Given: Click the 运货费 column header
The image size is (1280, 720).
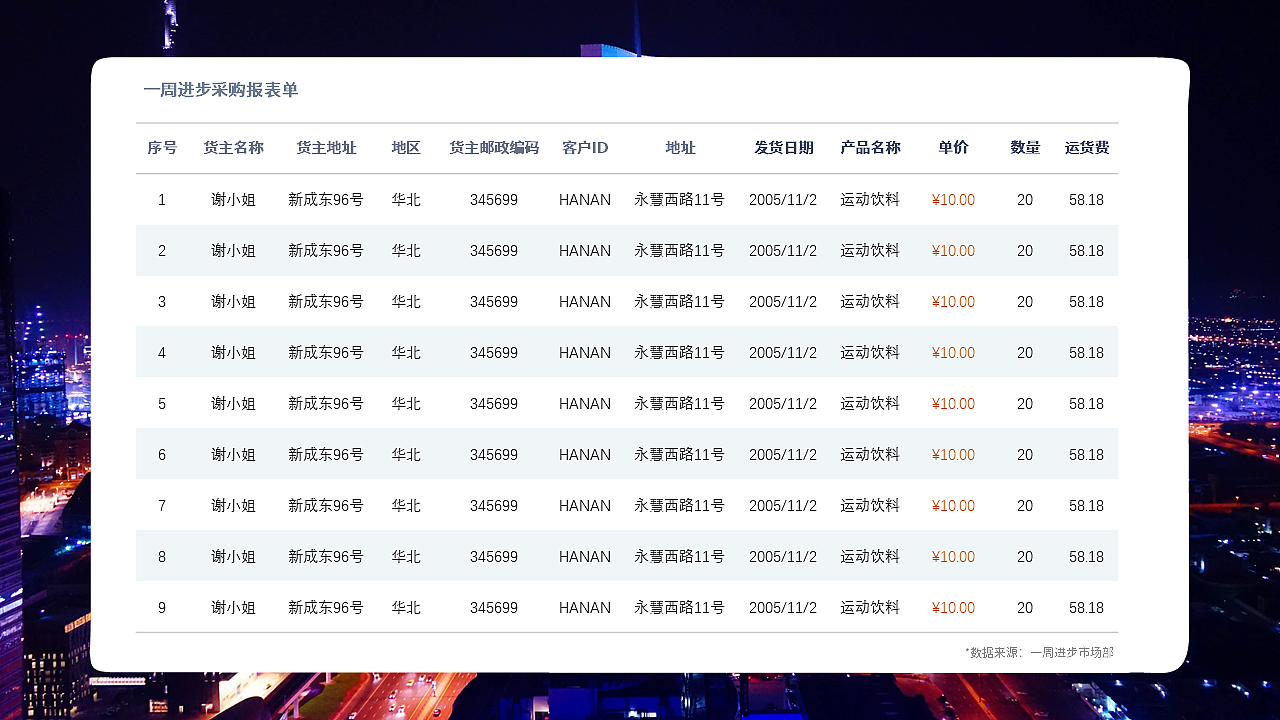Looking at the screenshot, I should [x=1086, y=147].
